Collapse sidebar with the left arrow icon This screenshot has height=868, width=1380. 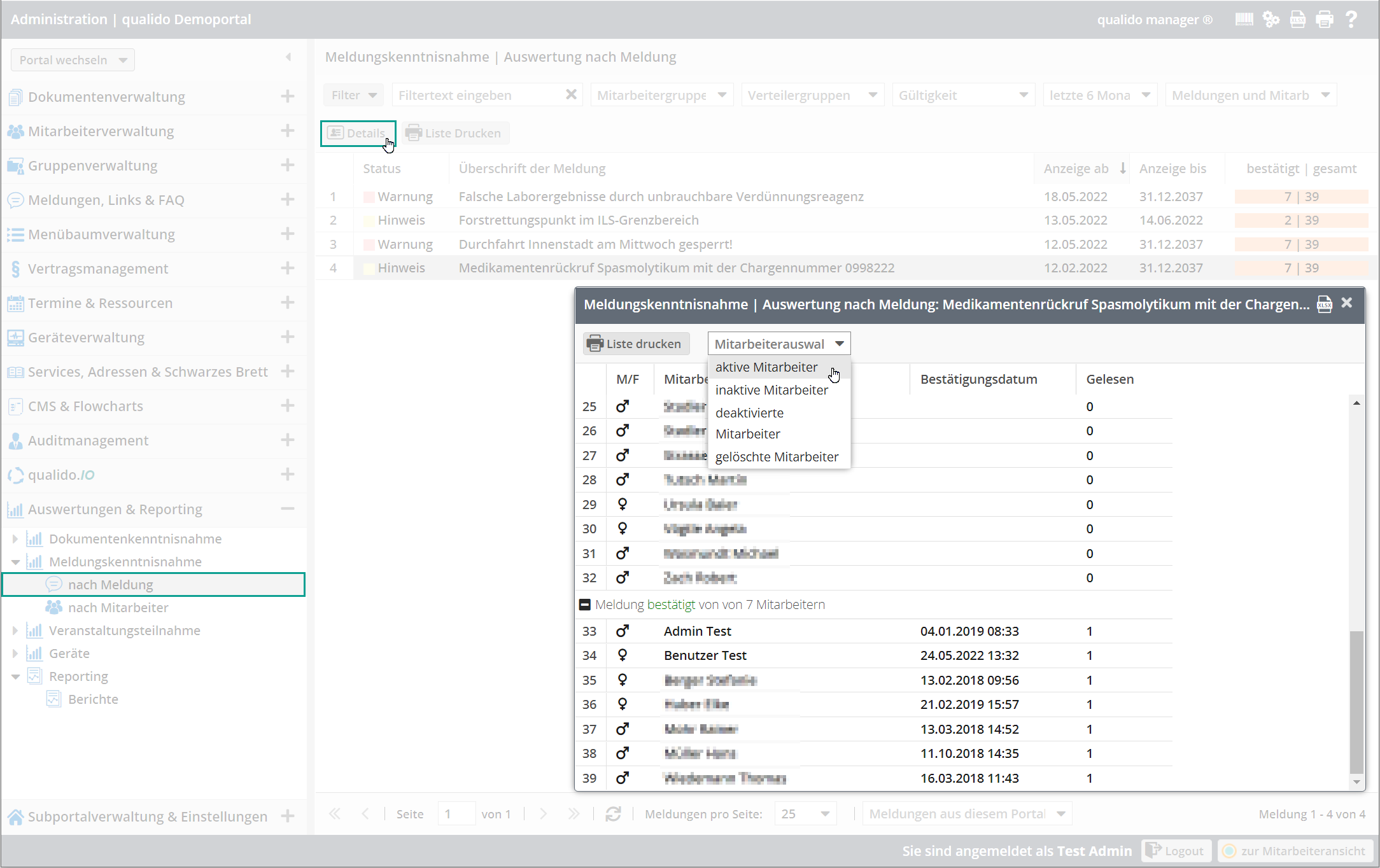click(288, 57)
